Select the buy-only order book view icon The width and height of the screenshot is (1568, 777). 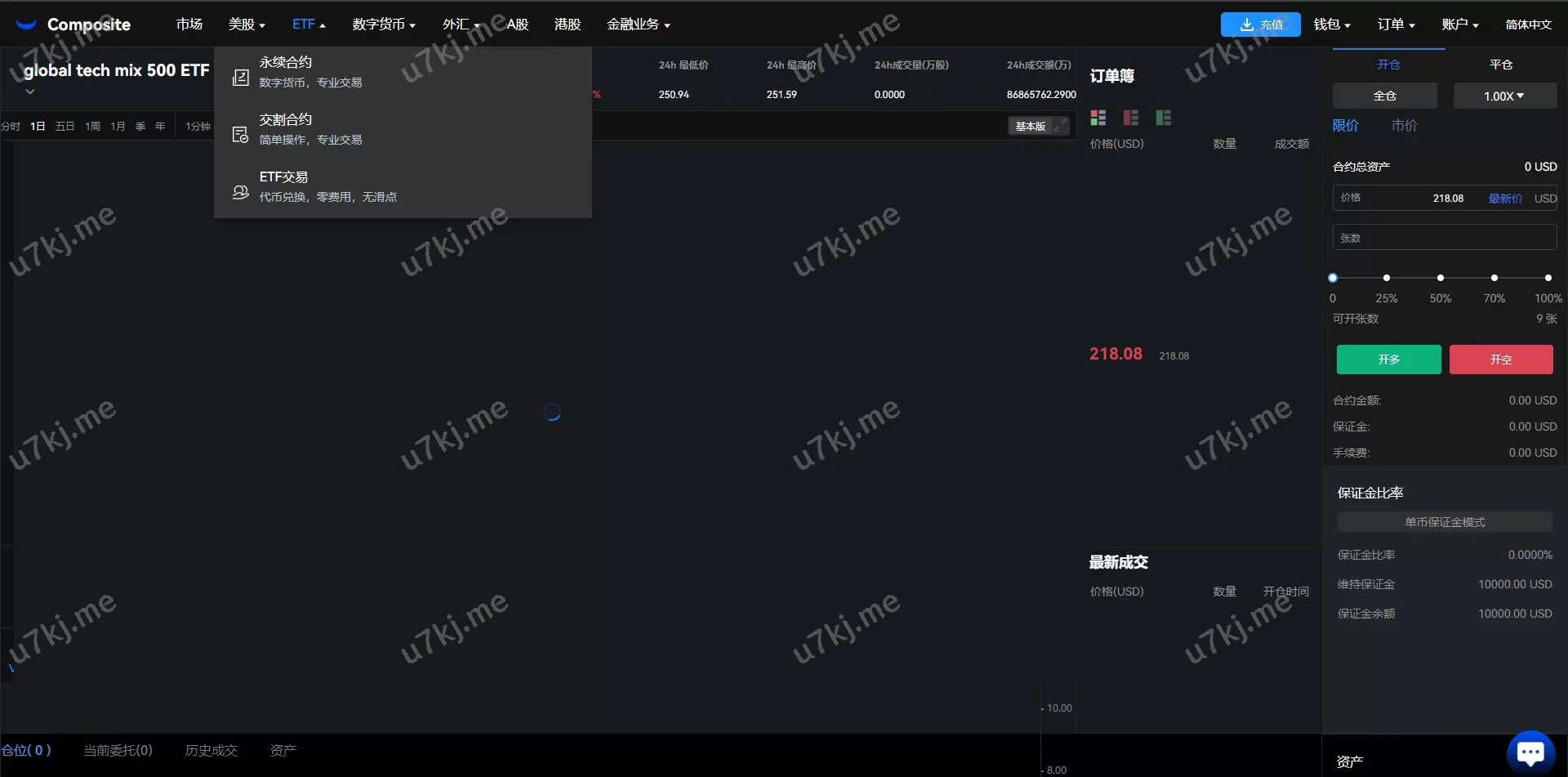coord(1163,118)
